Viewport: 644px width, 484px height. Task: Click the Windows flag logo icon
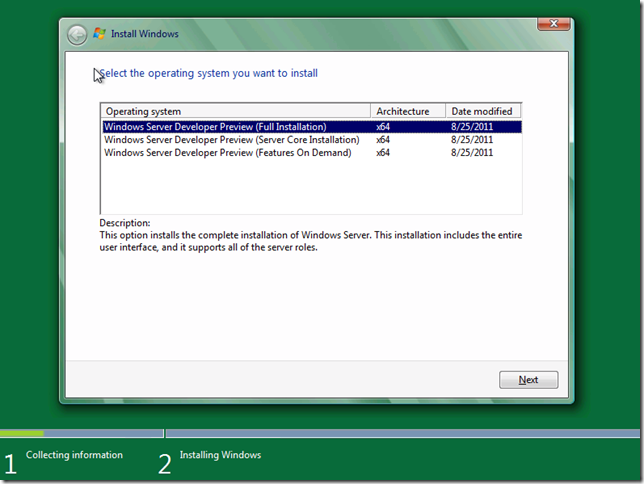(99, 34)
